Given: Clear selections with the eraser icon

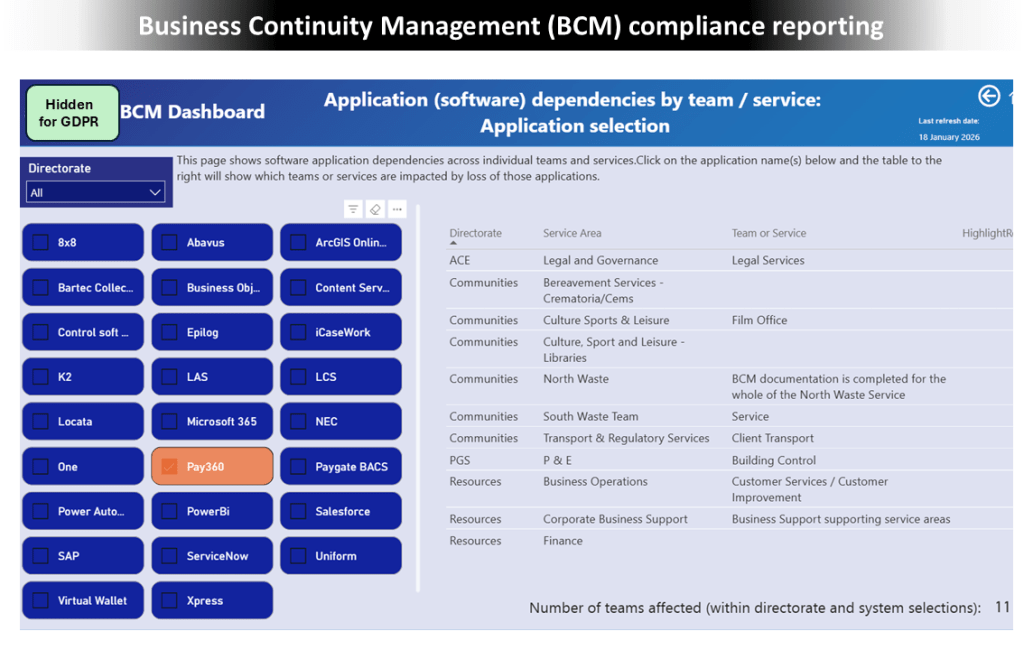Looking at the screenshot, I should (375, 209).
